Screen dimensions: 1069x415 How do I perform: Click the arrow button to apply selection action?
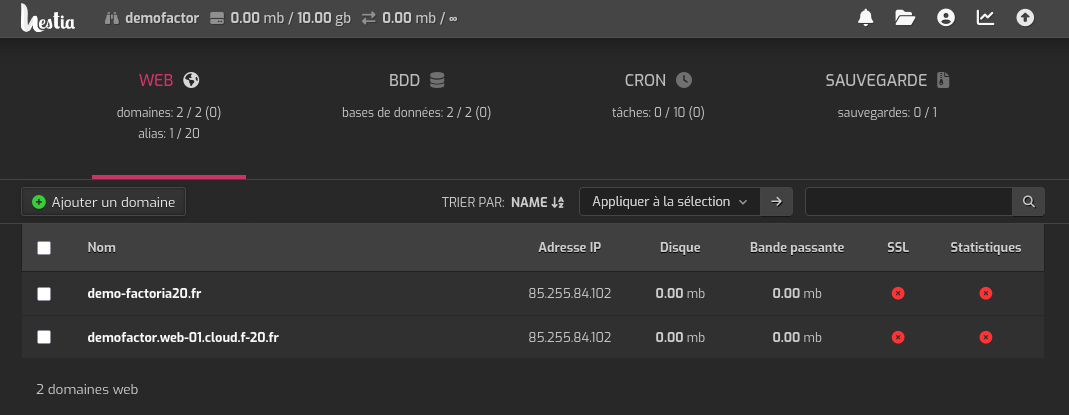click(777, 202)
